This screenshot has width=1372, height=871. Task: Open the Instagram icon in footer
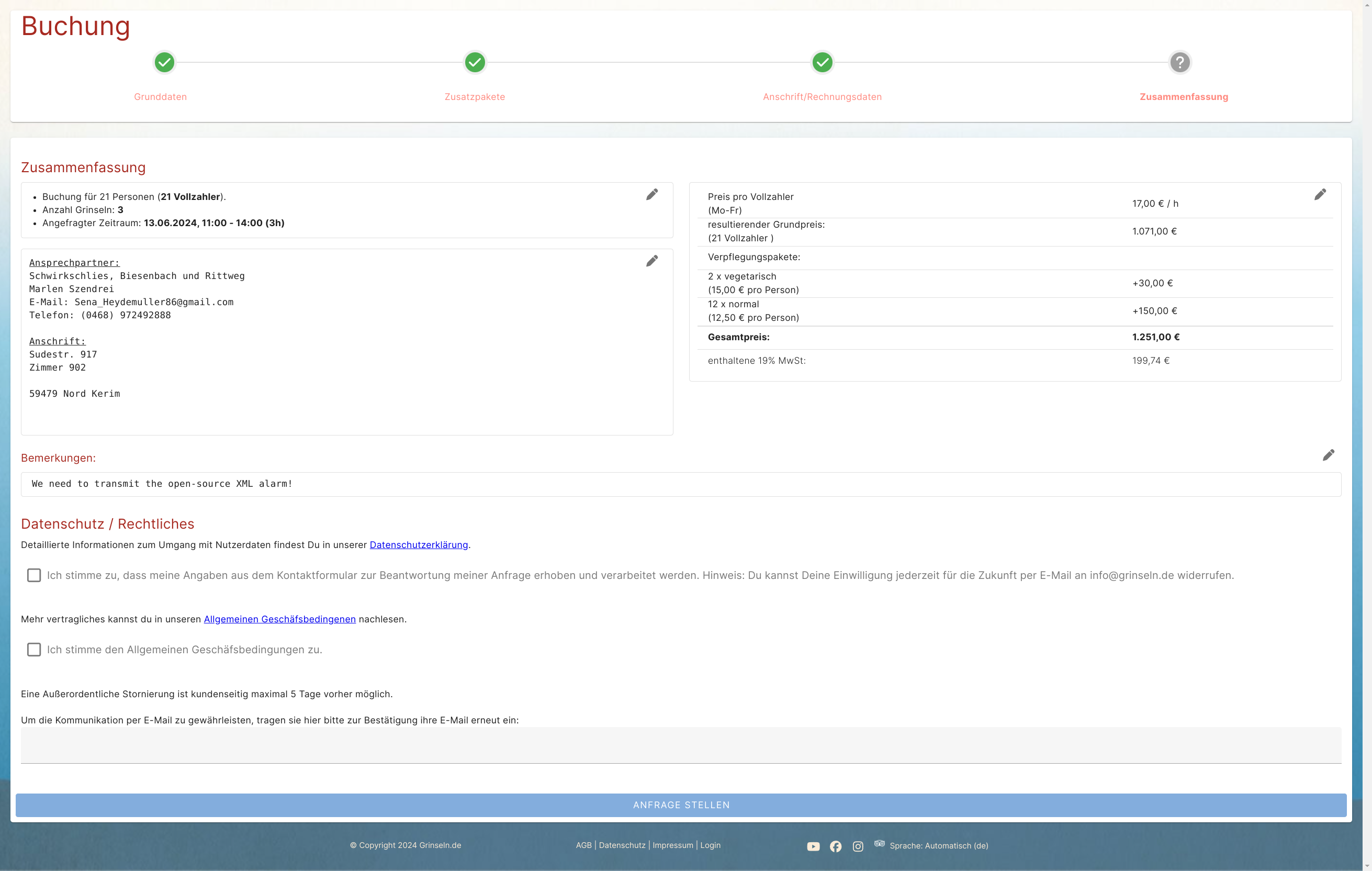click(858, 846)
